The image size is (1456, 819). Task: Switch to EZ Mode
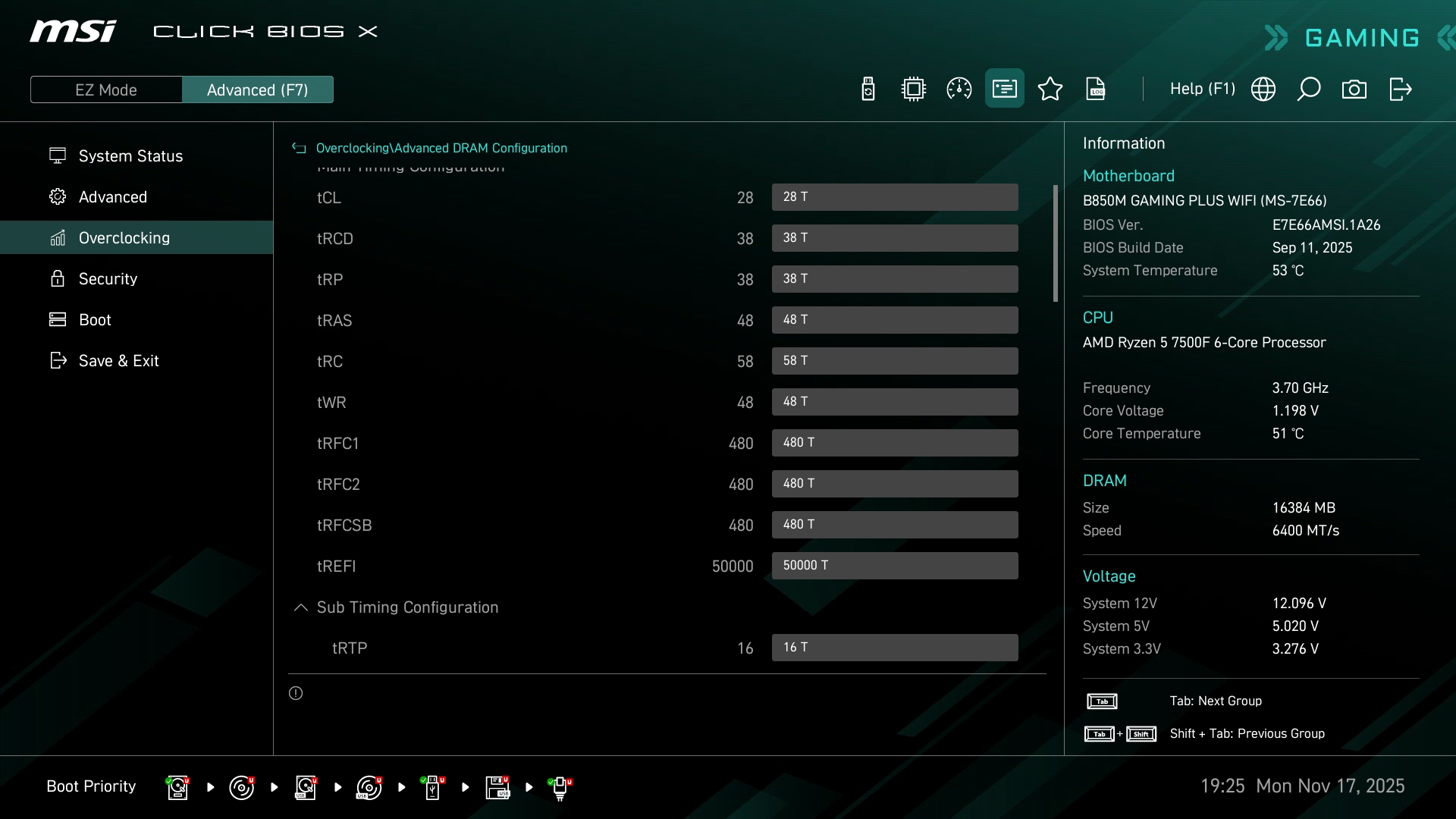click(106, 89)
